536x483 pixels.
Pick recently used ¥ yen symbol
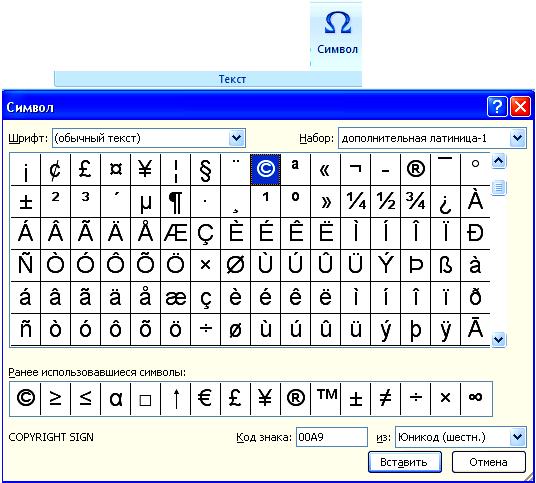(x=266, y=399)
